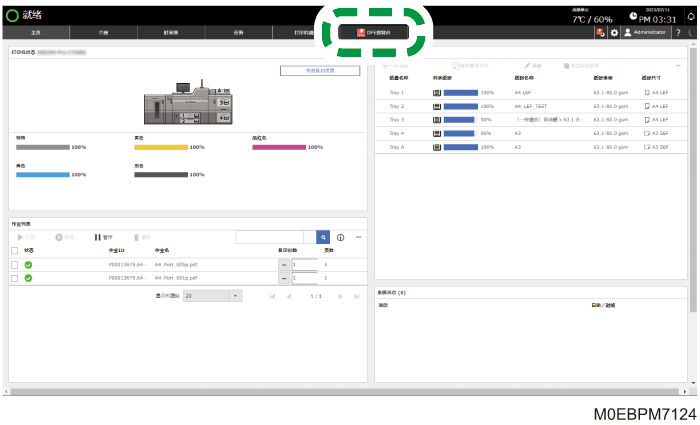The width and height of the screenshot is (700, 425).
Task: Open the Administrator user menu
Action: pyautogui.click(x=646, y=32)
